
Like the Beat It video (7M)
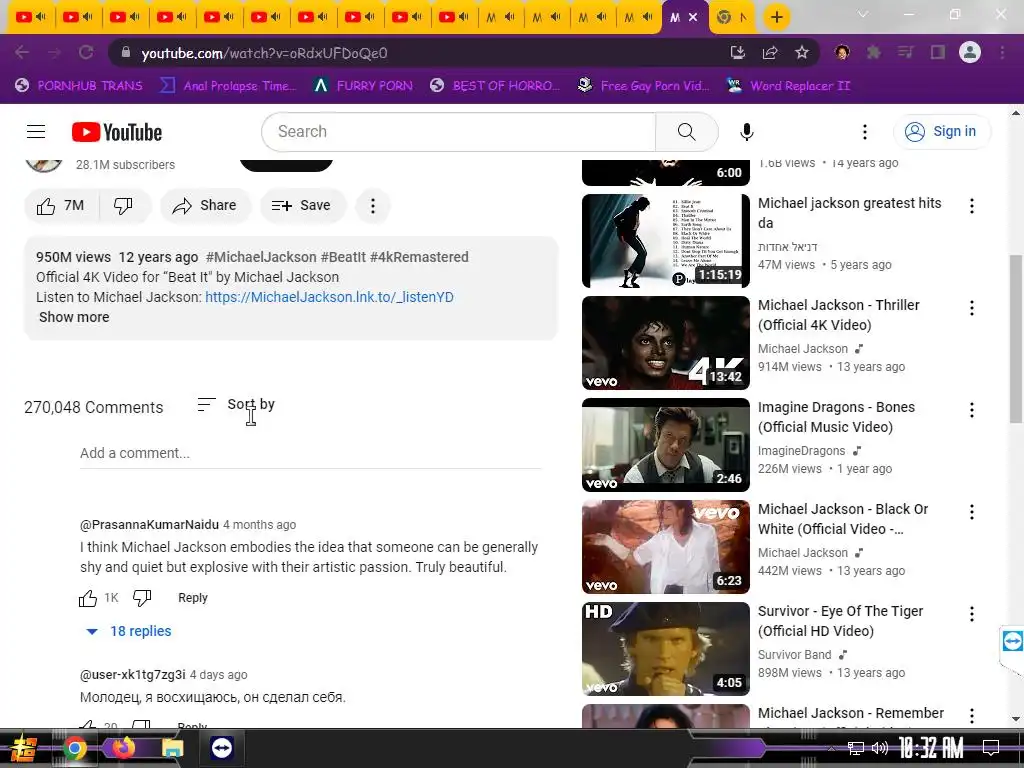tap(61, 206)
